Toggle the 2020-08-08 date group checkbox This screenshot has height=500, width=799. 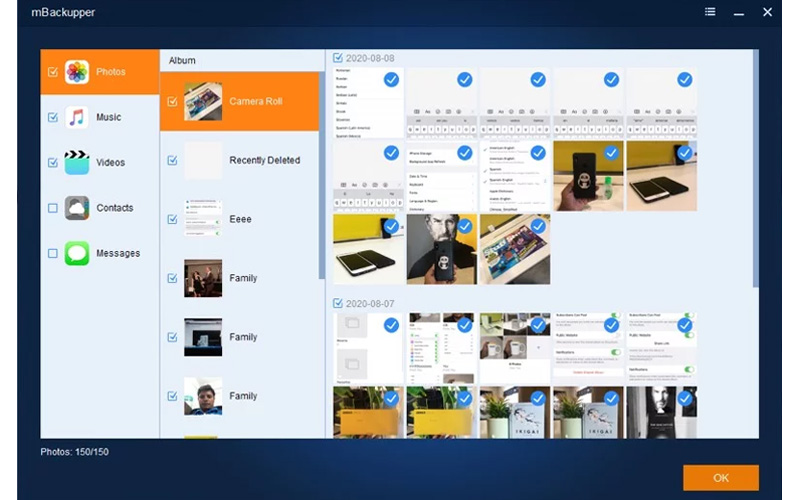pyautogui.click(x=337, y=58)
